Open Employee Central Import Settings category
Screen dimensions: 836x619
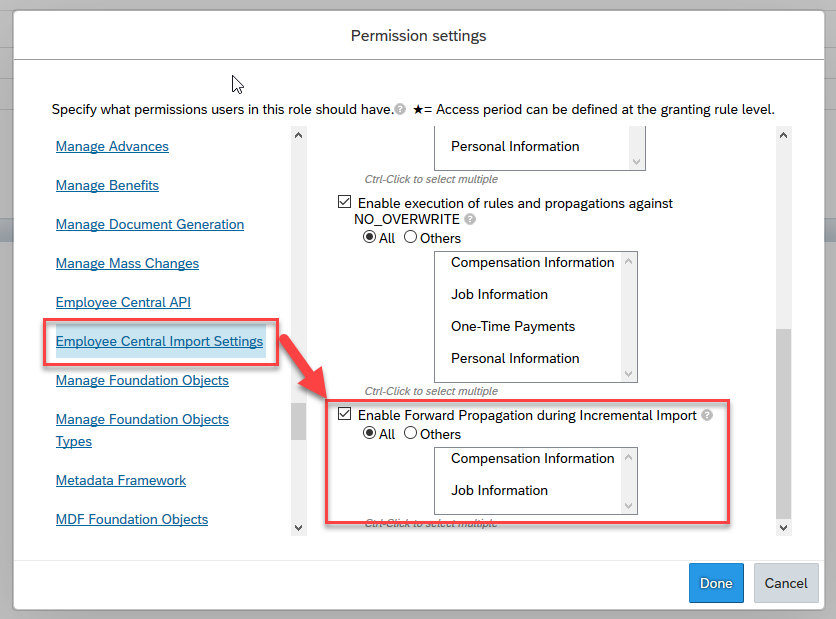[159, 341]
